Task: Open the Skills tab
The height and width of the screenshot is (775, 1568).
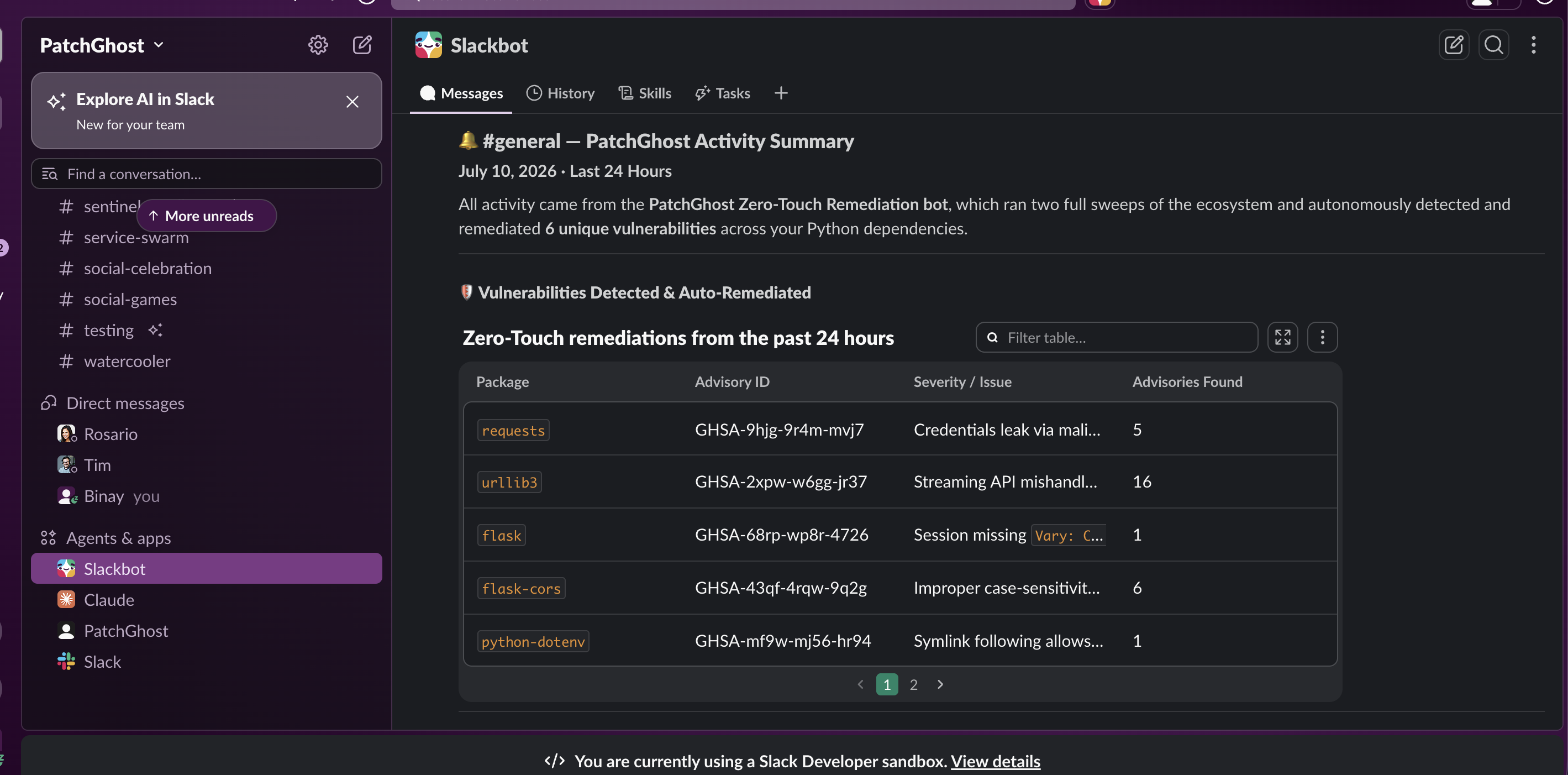Action: tap(645, 93)
